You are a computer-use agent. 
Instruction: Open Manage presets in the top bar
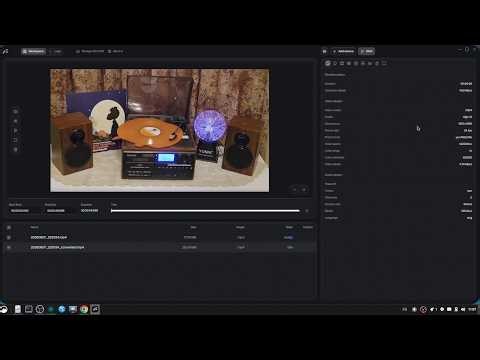90,51
